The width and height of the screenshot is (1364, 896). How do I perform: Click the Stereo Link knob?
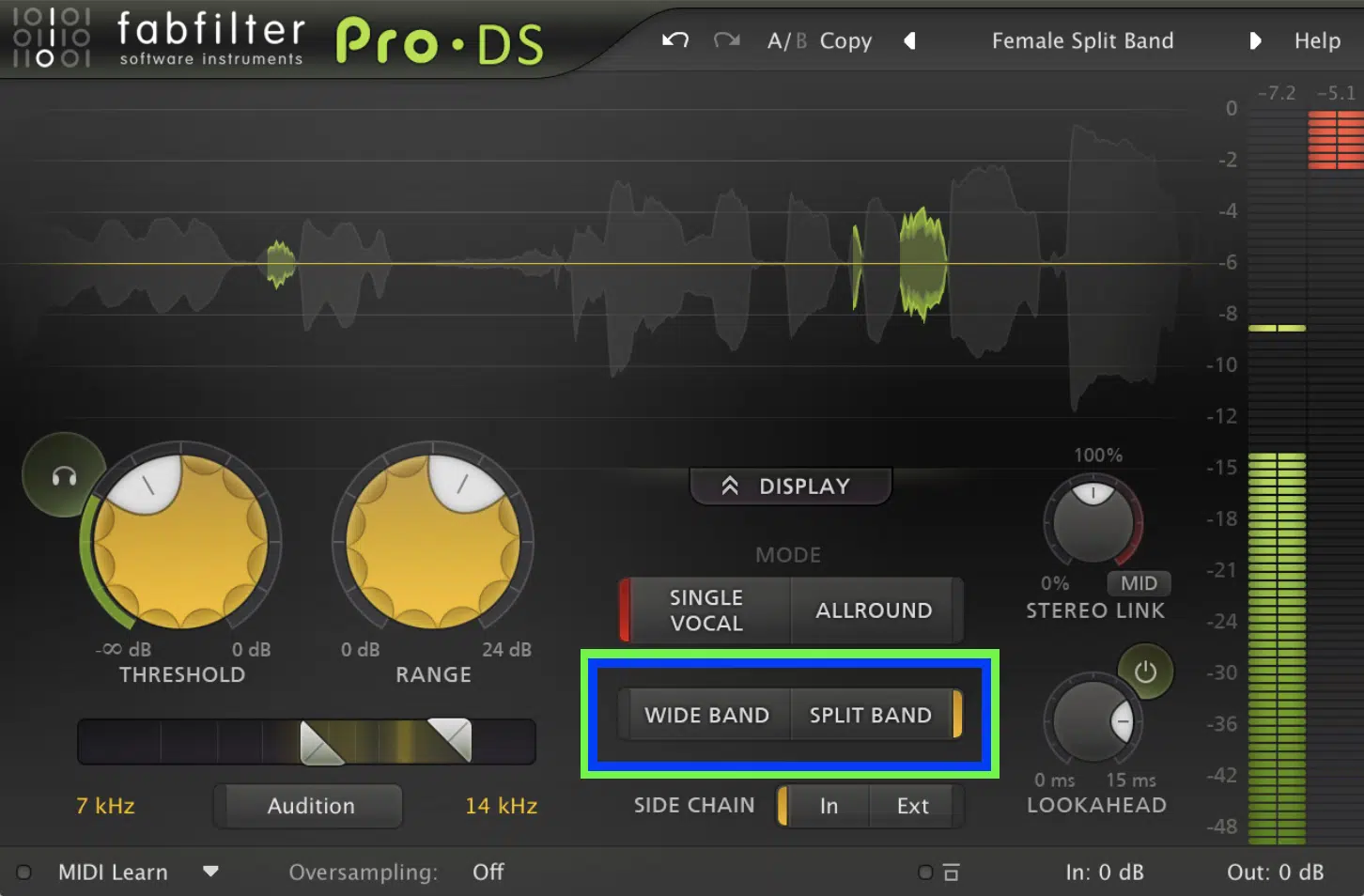pyautogui.click(x=1093, y=522)
